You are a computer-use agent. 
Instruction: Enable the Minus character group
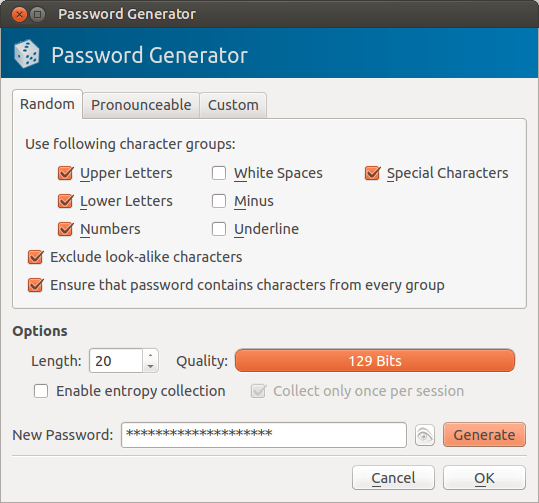coord(219,201)
